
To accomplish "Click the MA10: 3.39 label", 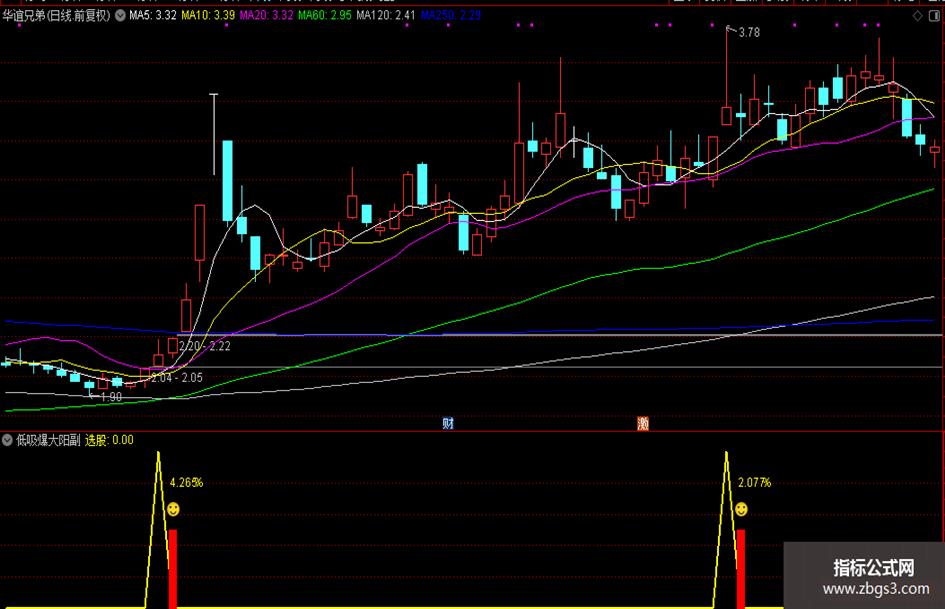I will click(208, 15).
